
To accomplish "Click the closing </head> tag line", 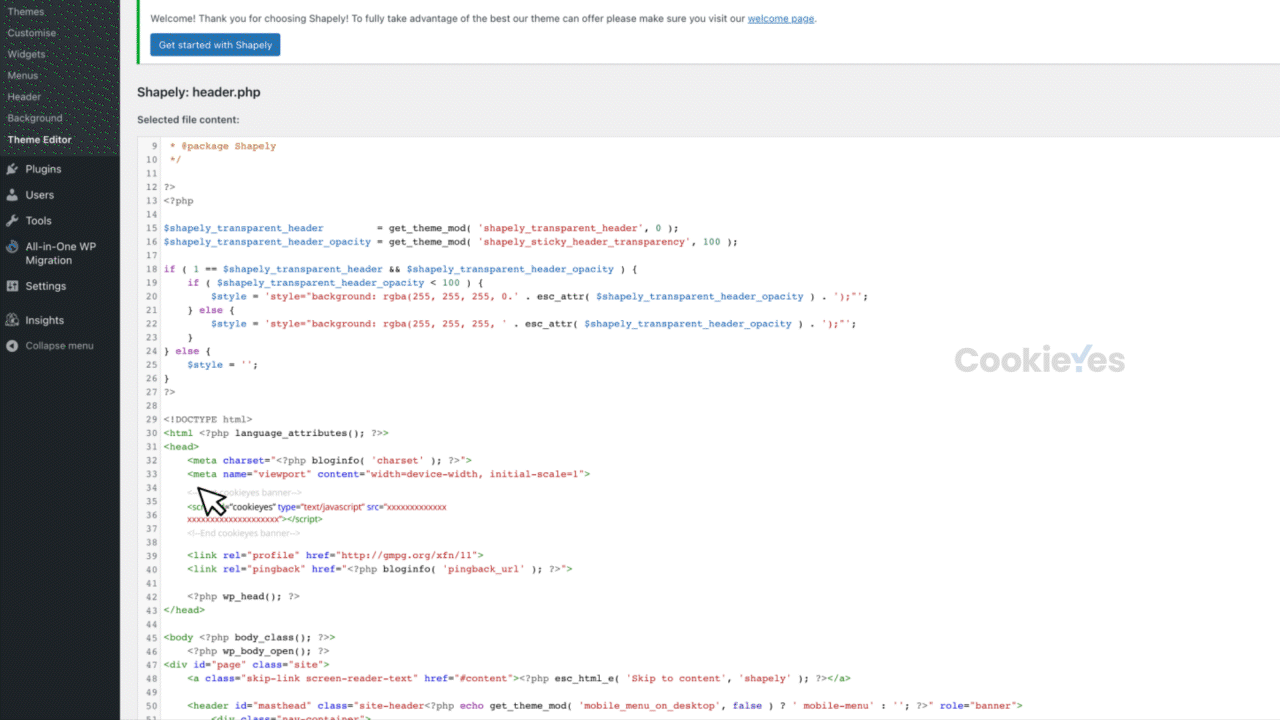I will point(184,610).
